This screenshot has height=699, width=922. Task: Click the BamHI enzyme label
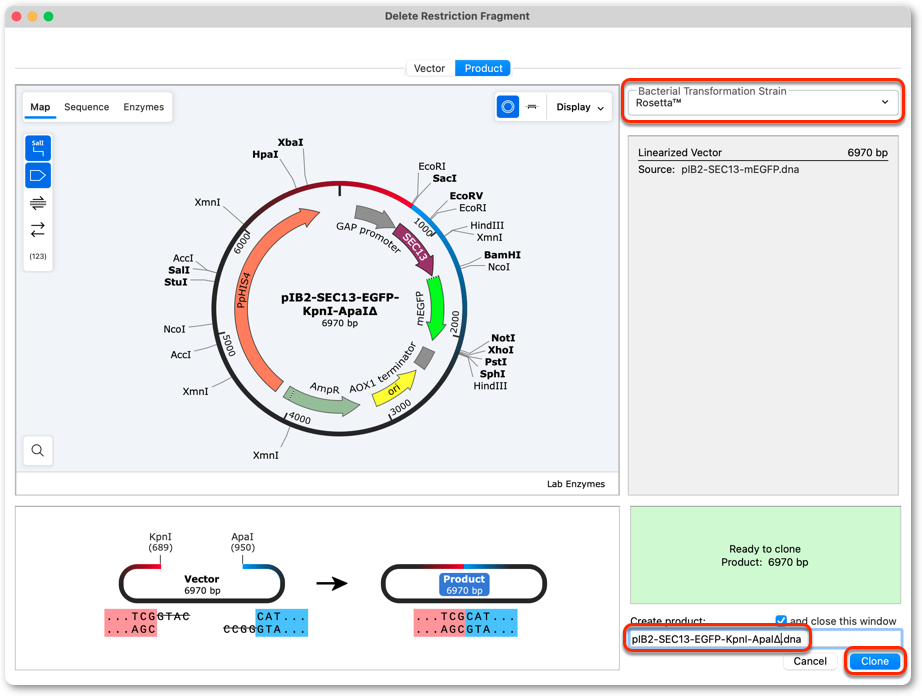pos(502,255)
